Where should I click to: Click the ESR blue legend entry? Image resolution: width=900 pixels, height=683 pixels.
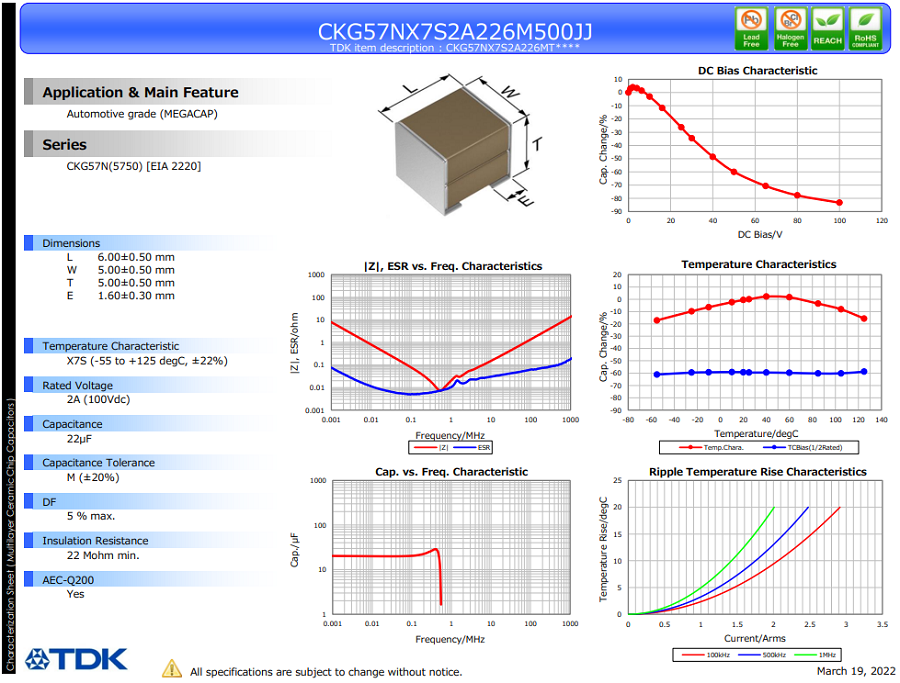pos(471,447)
